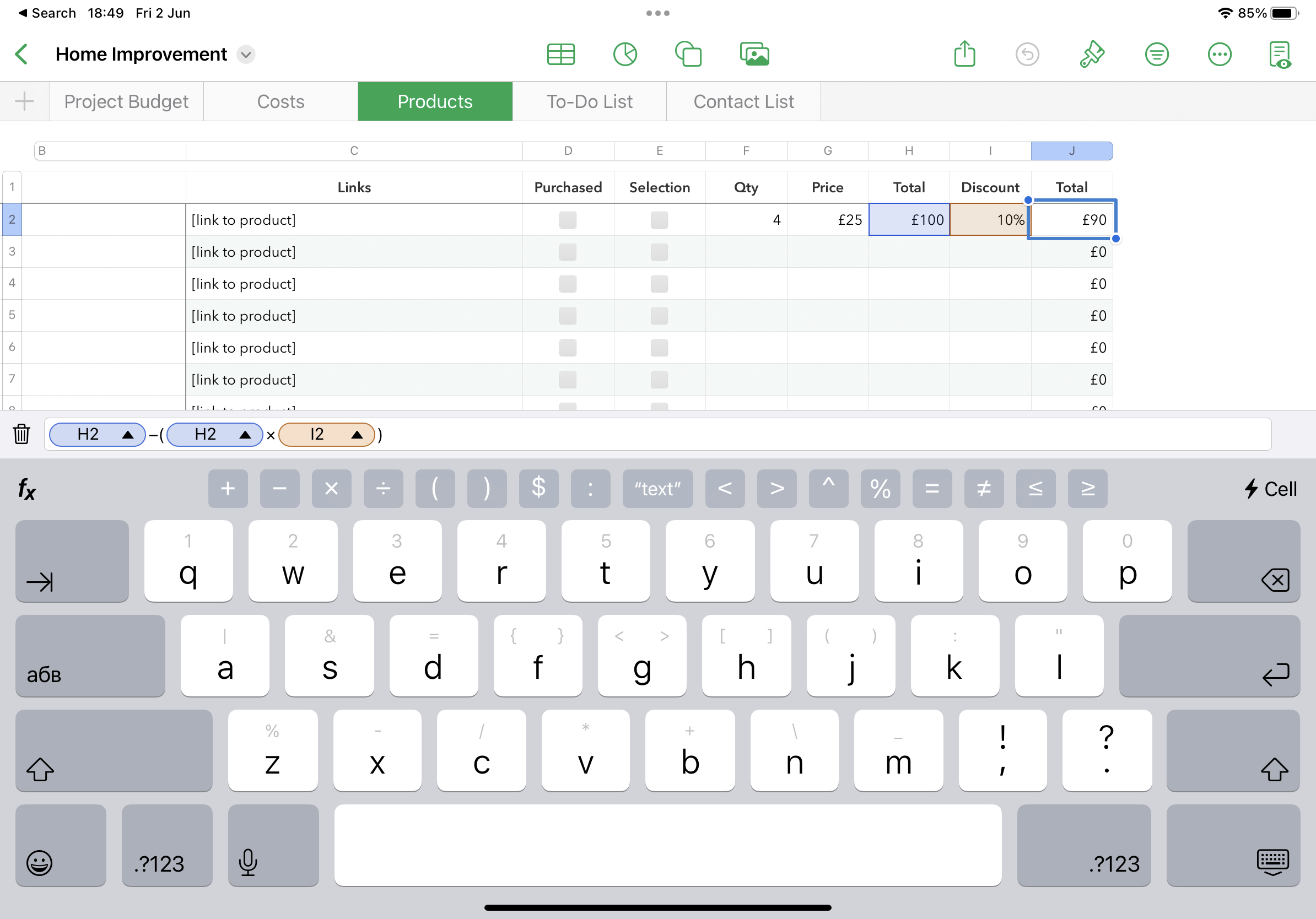This screenshot has height=919, width=1316.
Task: Tap the organize/filter icon
Action: tap(1157, 55)
